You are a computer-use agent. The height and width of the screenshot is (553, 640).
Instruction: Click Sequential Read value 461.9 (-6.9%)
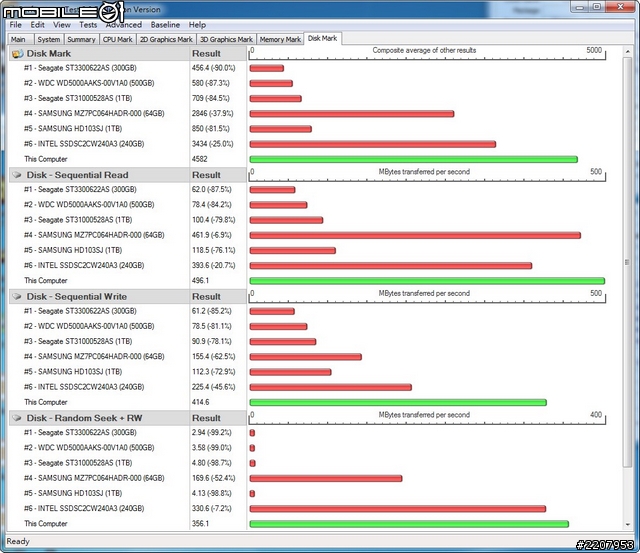click(211, 235)
